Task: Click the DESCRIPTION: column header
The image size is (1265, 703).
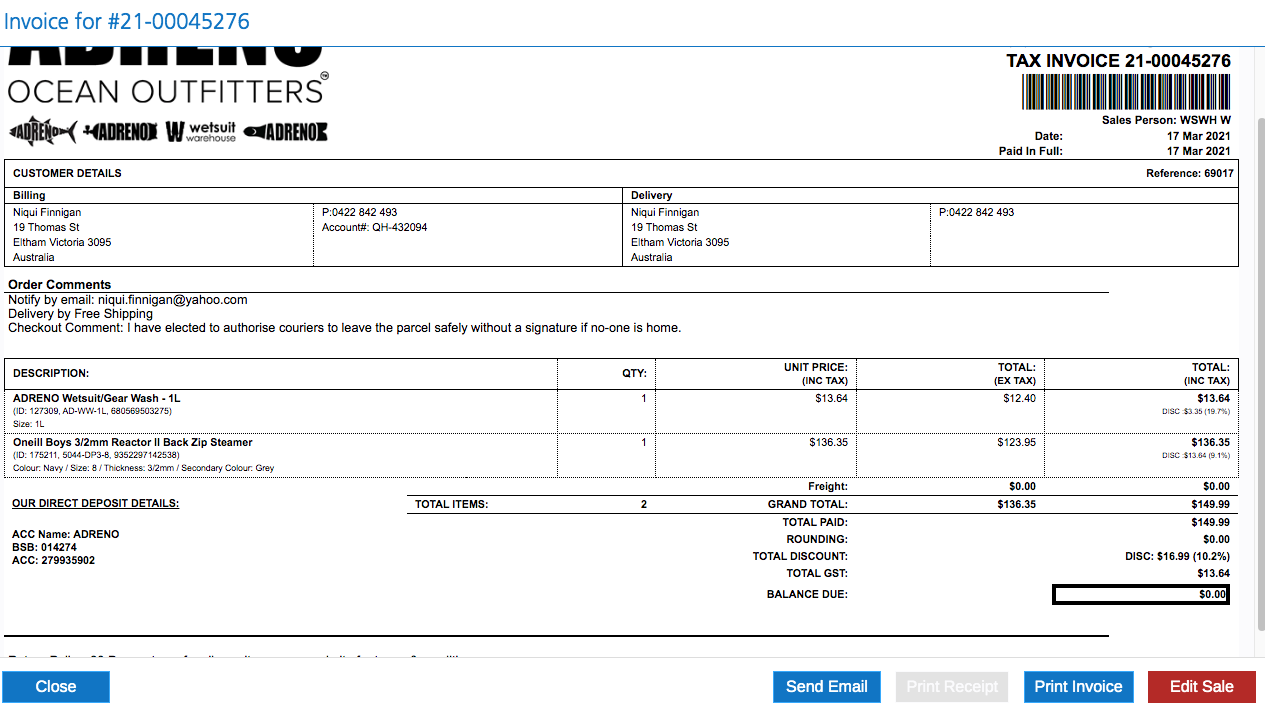Action: [51, 373]
